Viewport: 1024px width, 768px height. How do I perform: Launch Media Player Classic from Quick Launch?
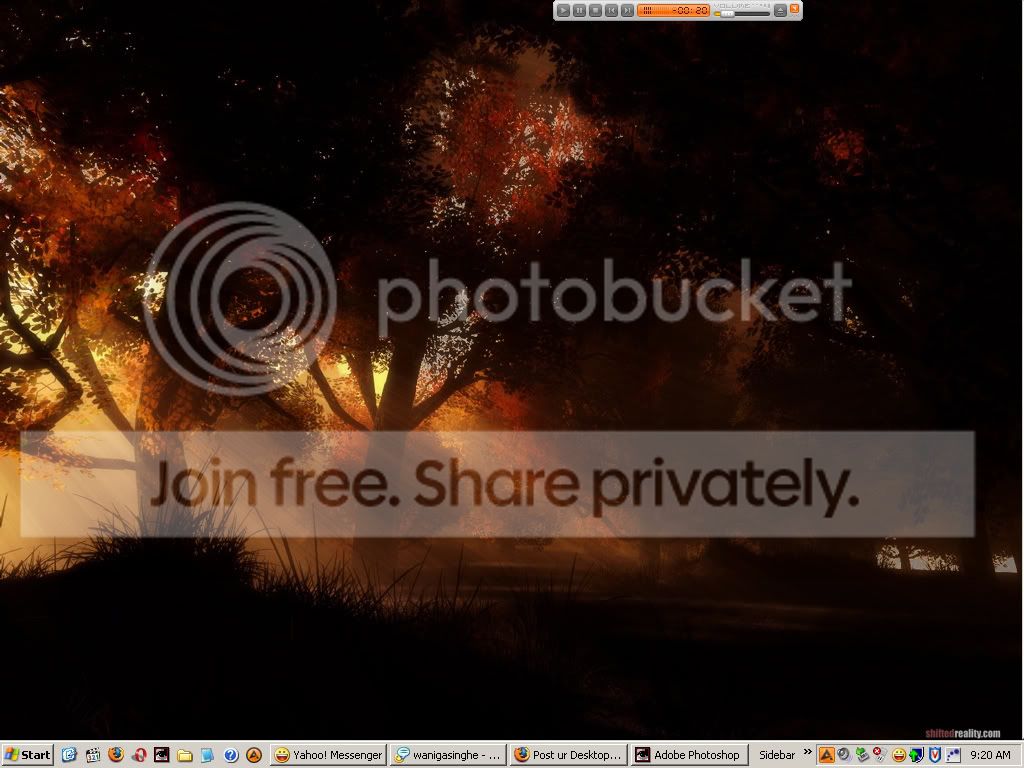pyautogui.click(x=93, y=755)
